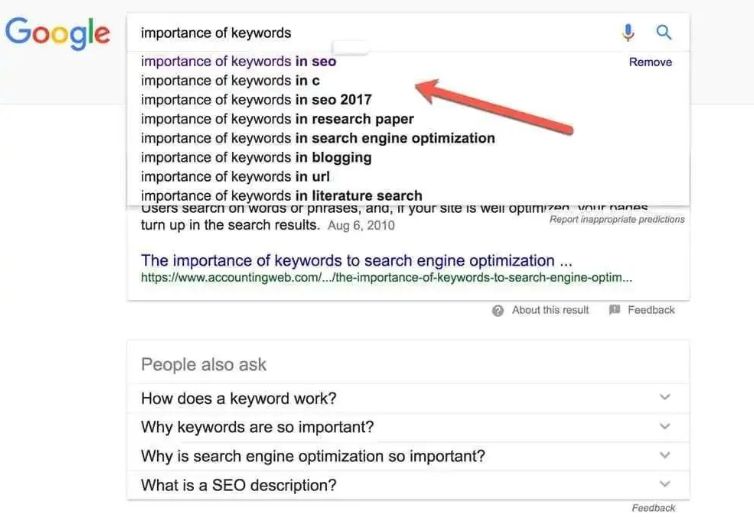Select "importance of keywords in blogging" suggestion

255,157
